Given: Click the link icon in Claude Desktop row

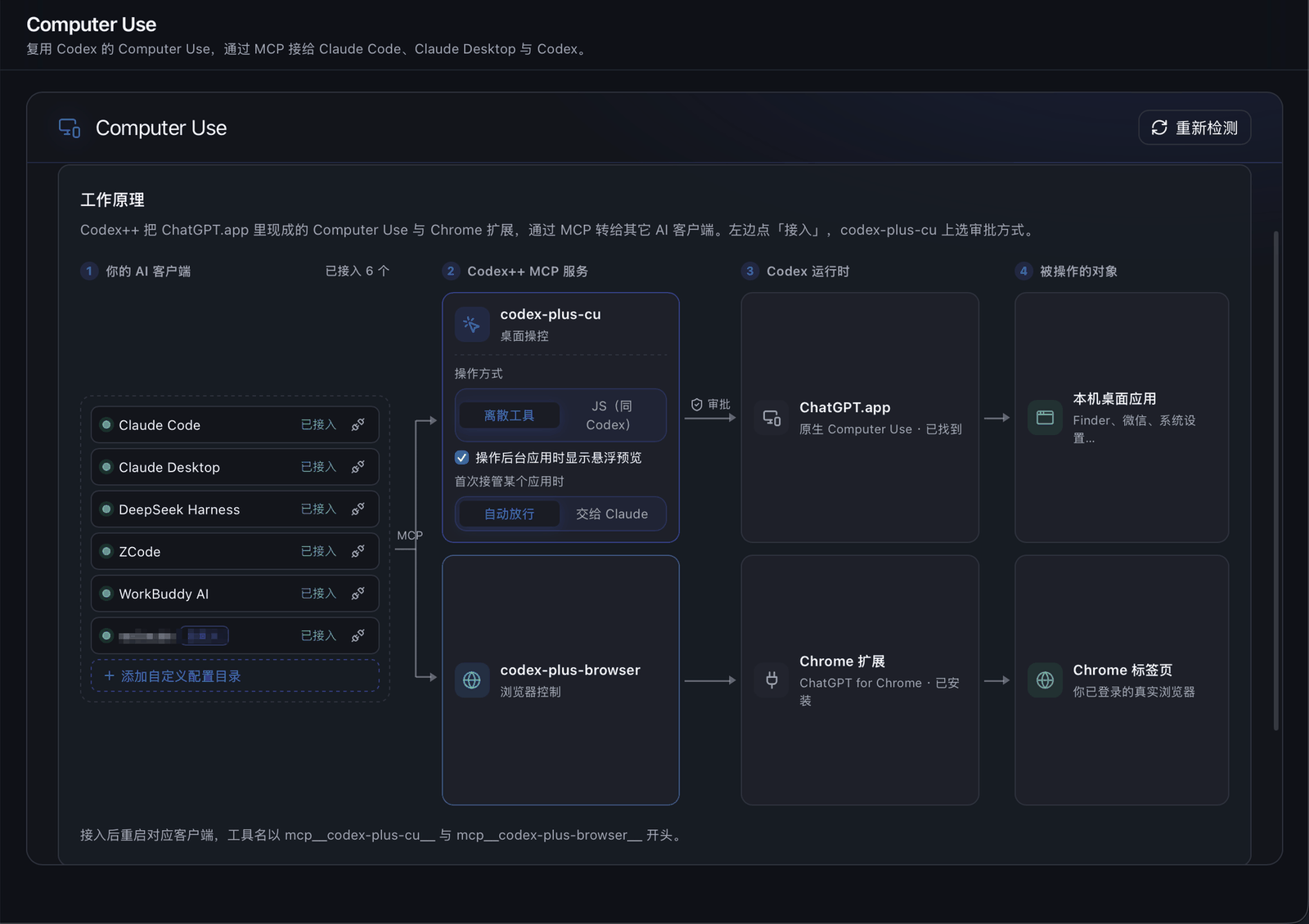Looking at the screenshot, I should pyautogui.click(x=358, y=467).
